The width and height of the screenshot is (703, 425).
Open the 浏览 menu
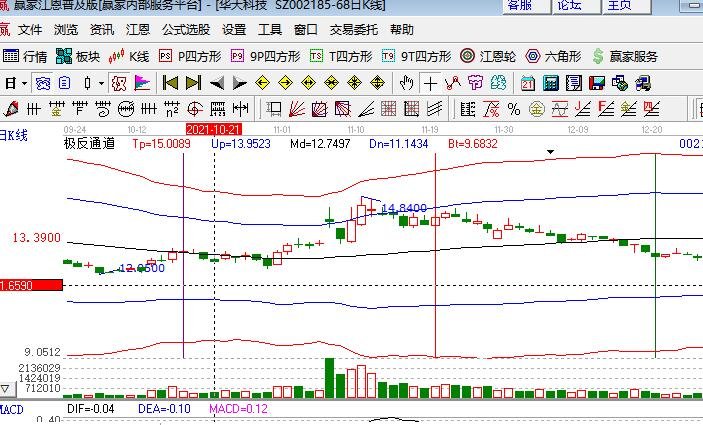point(66,30)
